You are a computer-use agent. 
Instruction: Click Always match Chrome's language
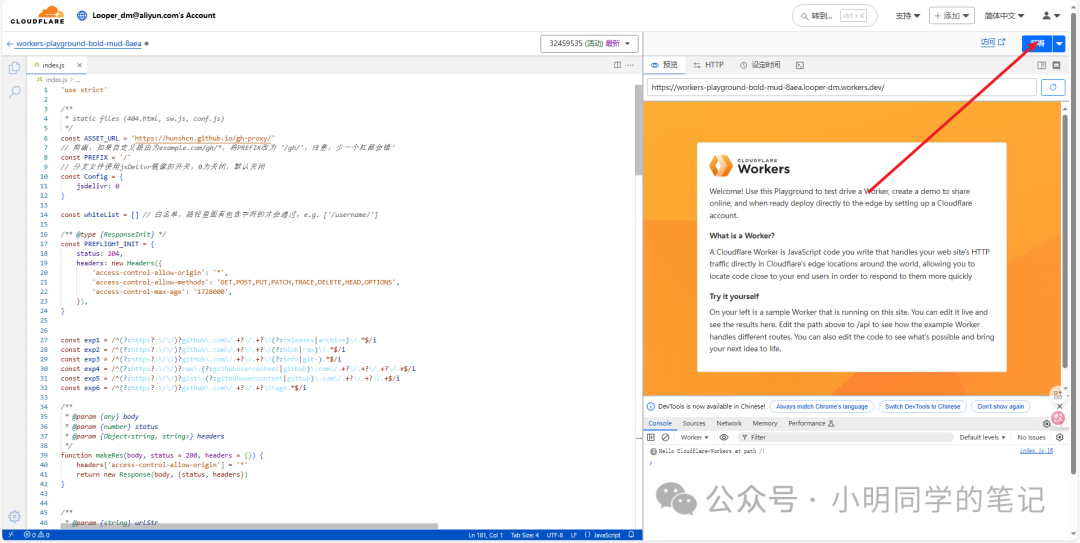(822, 407)
